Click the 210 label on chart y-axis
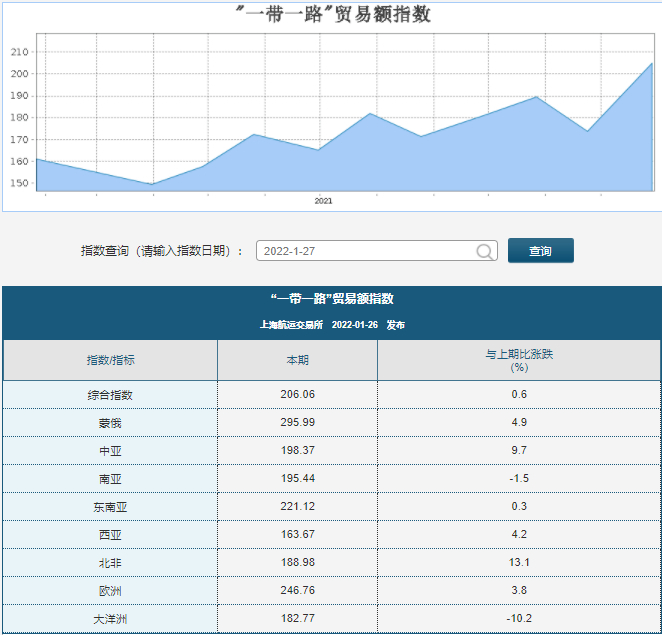Screen dimensions: 662x635 click(x=19, y=52)
